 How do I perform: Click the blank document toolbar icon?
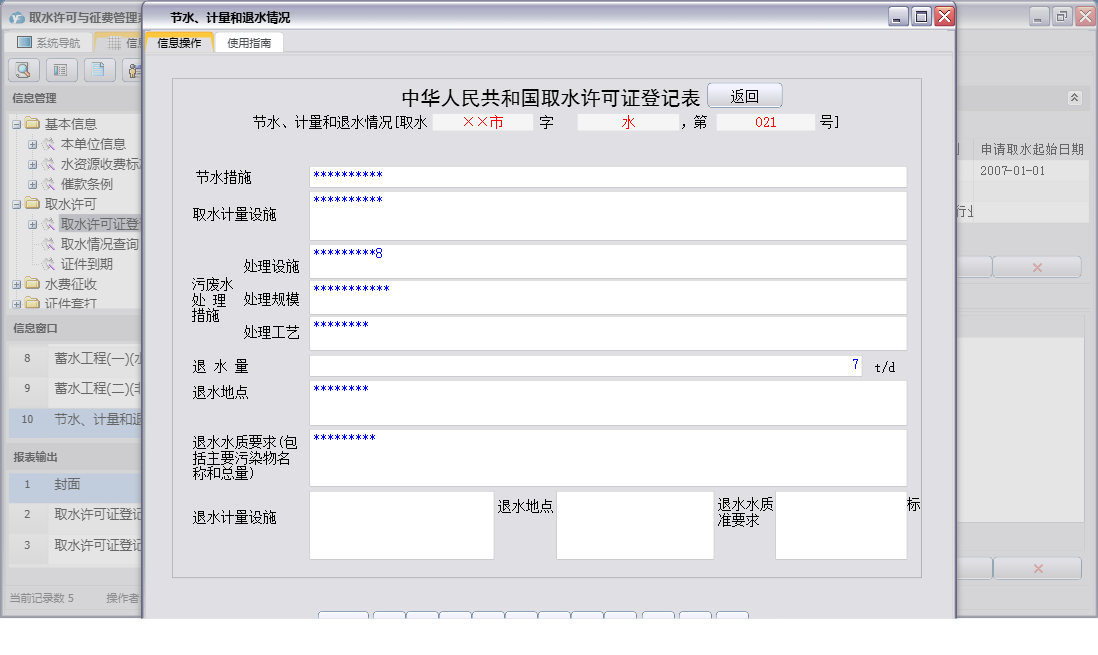pyautogui.click(x=98, y=70)
